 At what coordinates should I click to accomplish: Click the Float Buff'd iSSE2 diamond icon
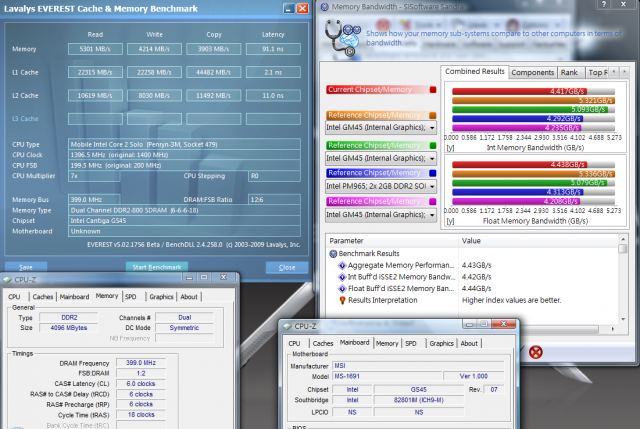pos(342,289)
